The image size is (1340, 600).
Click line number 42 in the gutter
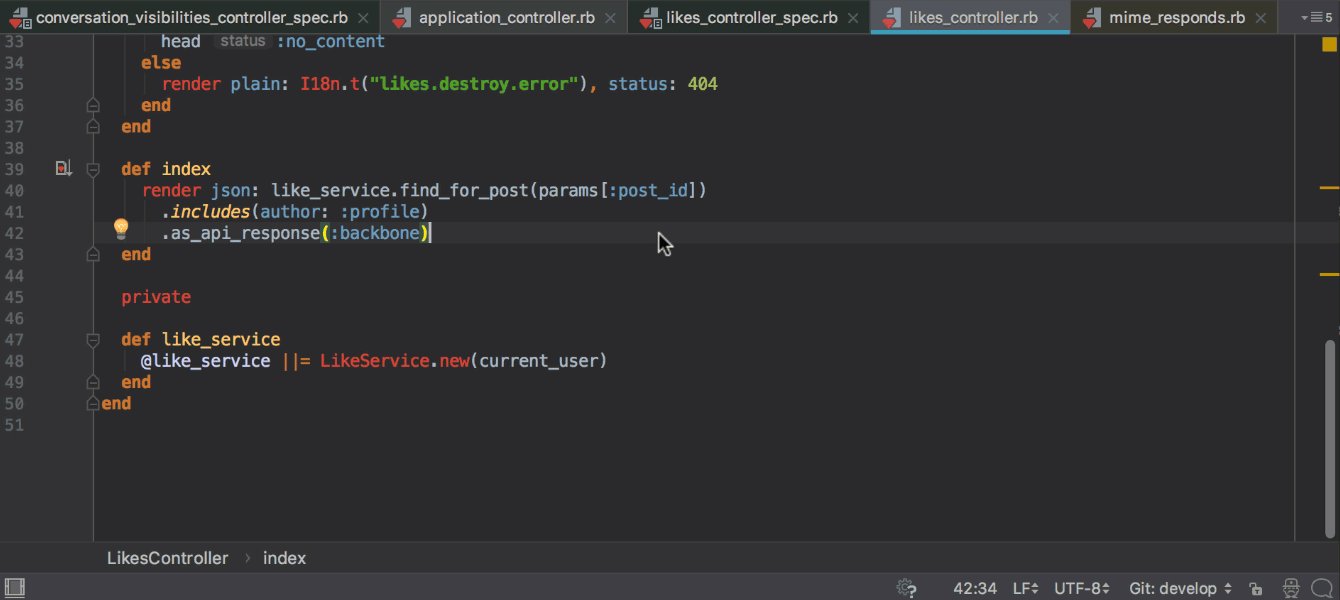tap(14, 233)
